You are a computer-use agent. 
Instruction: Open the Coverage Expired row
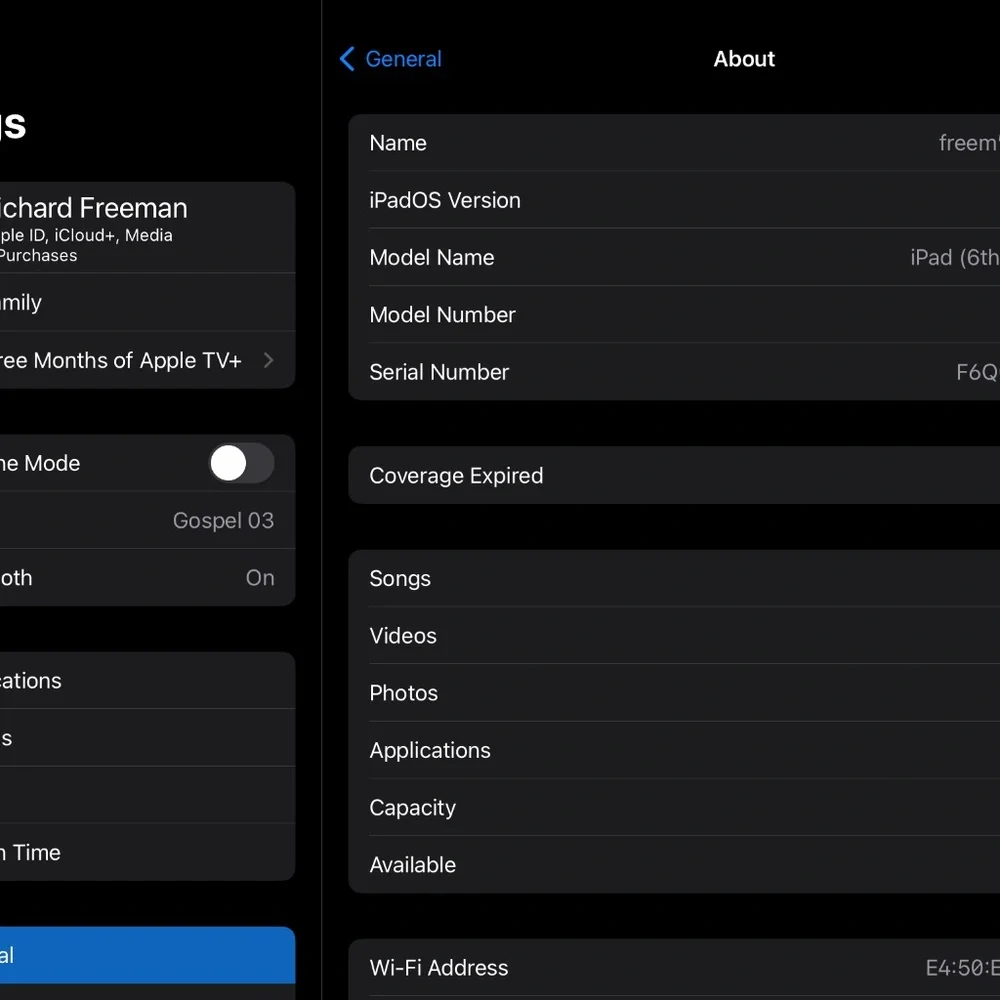tap(674, 475)
